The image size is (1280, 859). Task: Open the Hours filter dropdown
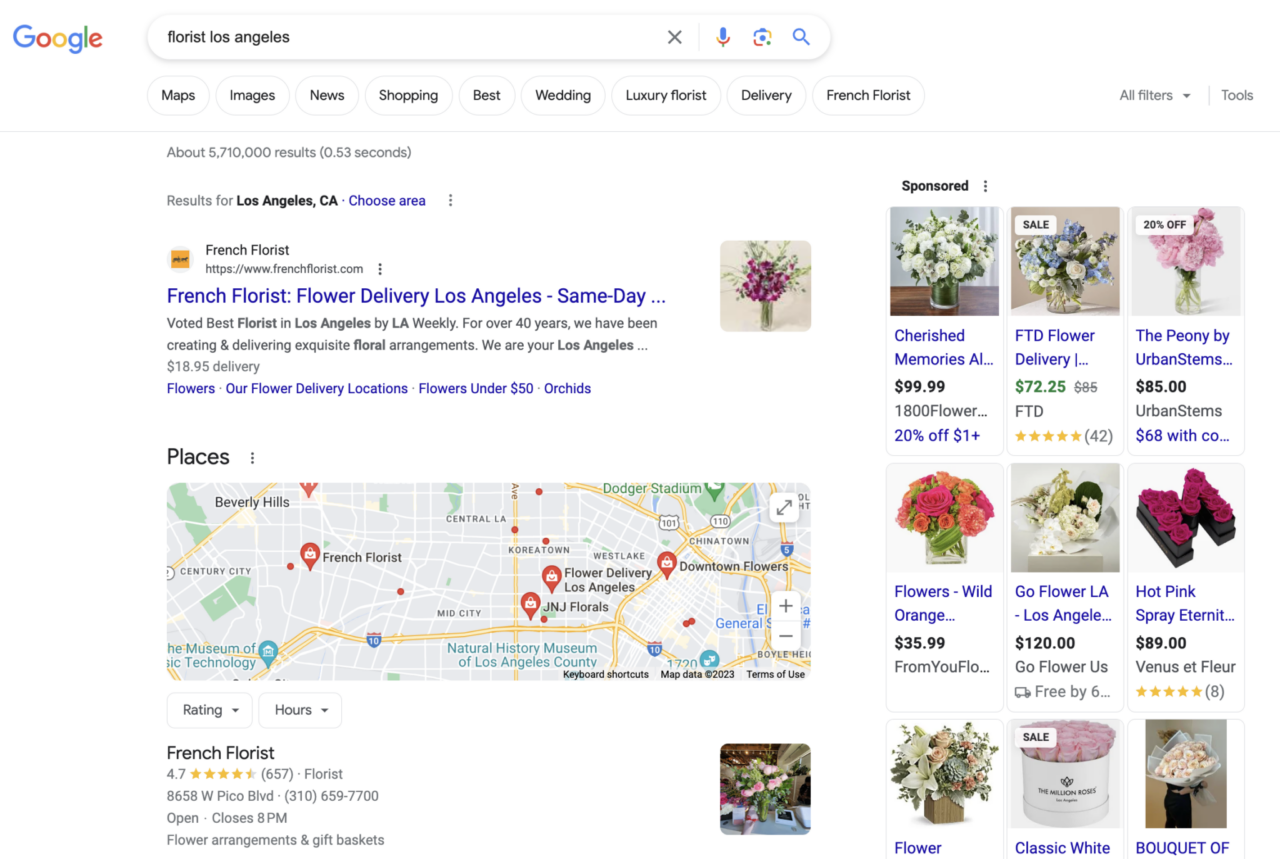300,710
